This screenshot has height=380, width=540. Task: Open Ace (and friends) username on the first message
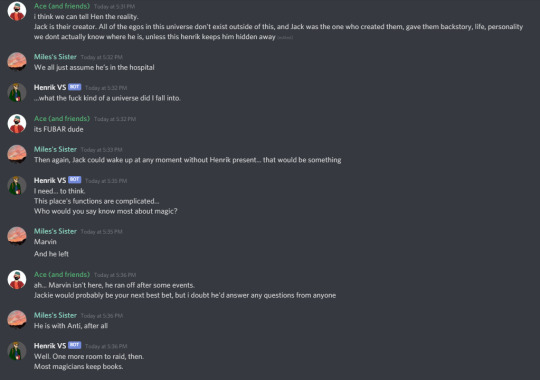click(62, 6)
